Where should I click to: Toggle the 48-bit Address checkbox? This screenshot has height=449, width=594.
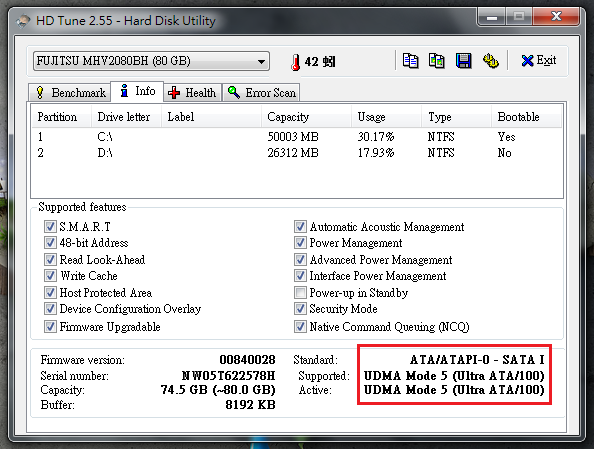[50, 242]
